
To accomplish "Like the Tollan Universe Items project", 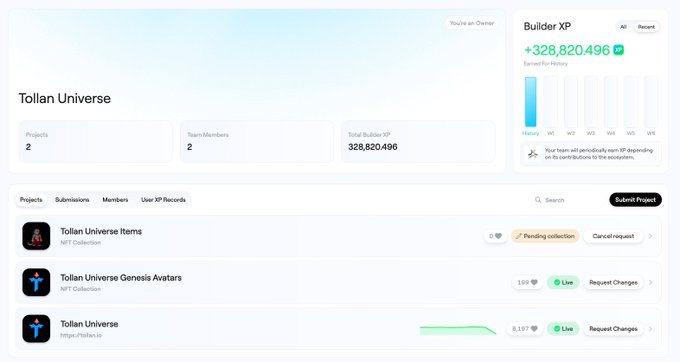I will click(x=495, y=236).
